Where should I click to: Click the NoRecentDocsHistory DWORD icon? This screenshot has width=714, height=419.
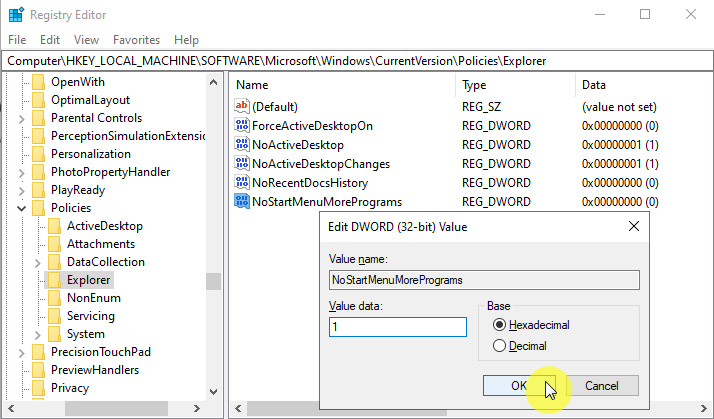coord(241,183)
